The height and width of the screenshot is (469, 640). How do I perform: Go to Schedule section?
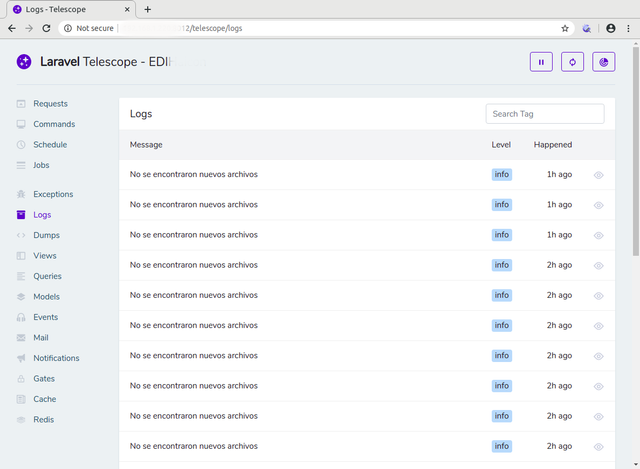50,144
